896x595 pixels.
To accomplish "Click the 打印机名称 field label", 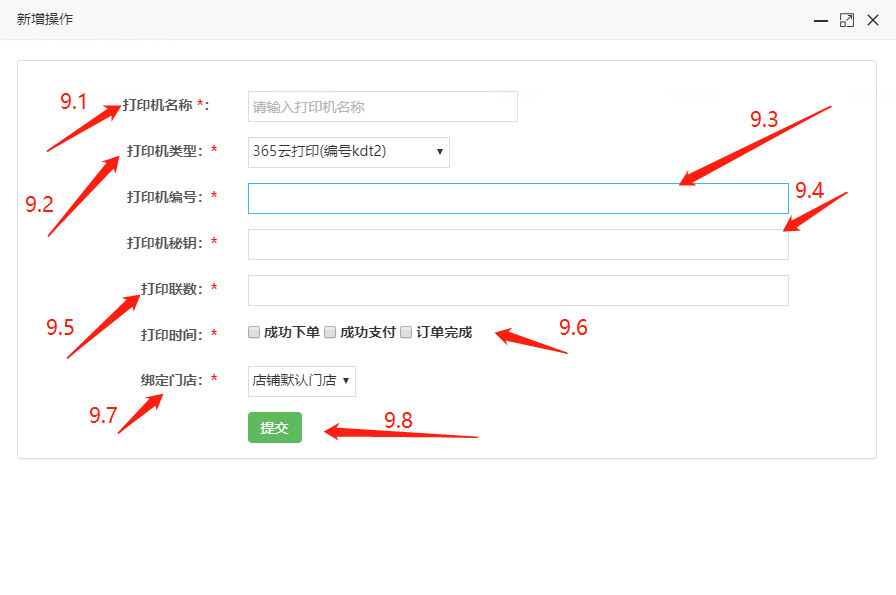I will click(157, 105).
